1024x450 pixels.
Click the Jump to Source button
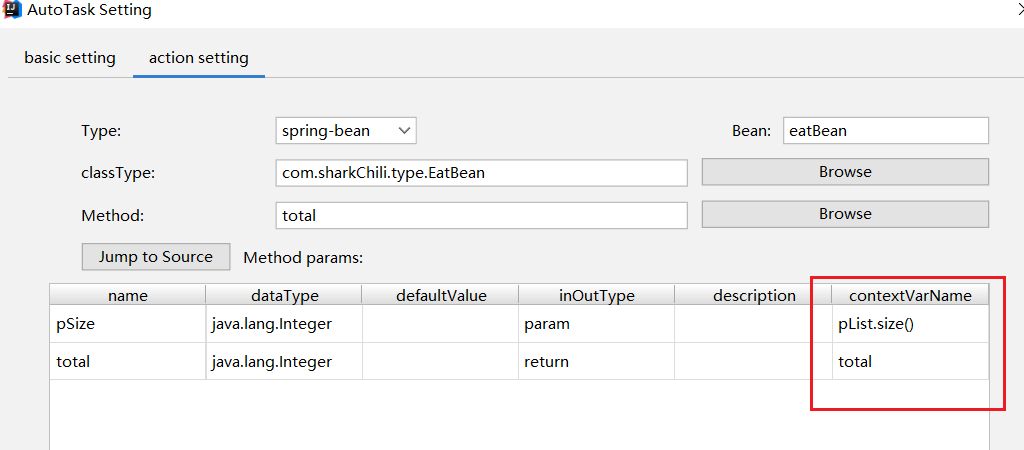click(x=155, y=257)
